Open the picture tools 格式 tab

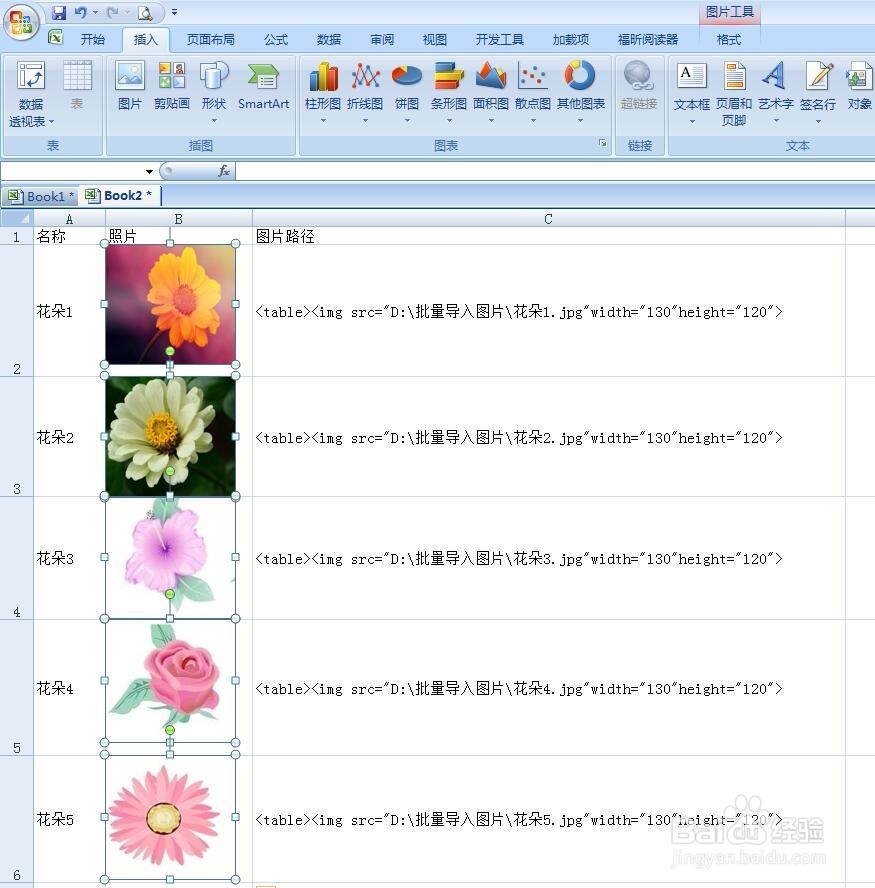tap(729, 40)
